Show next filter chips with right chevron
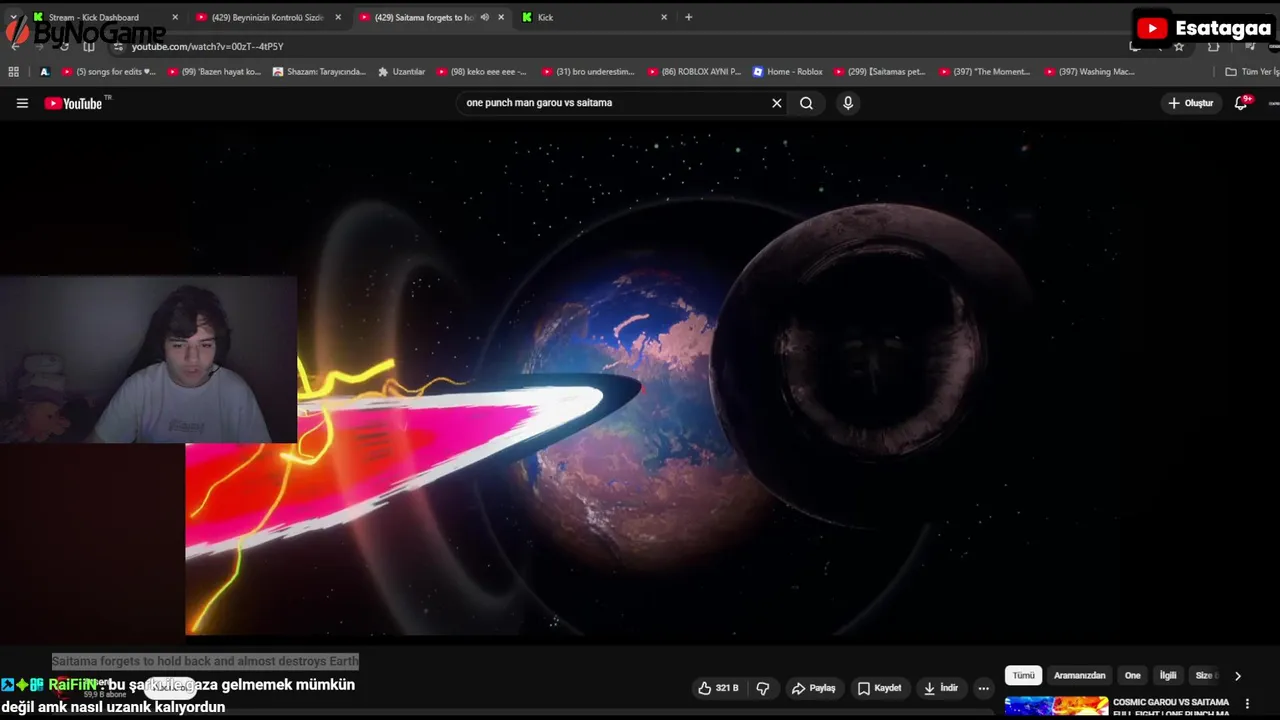This screenshot has height=720, width=1280. (1237, 676)
